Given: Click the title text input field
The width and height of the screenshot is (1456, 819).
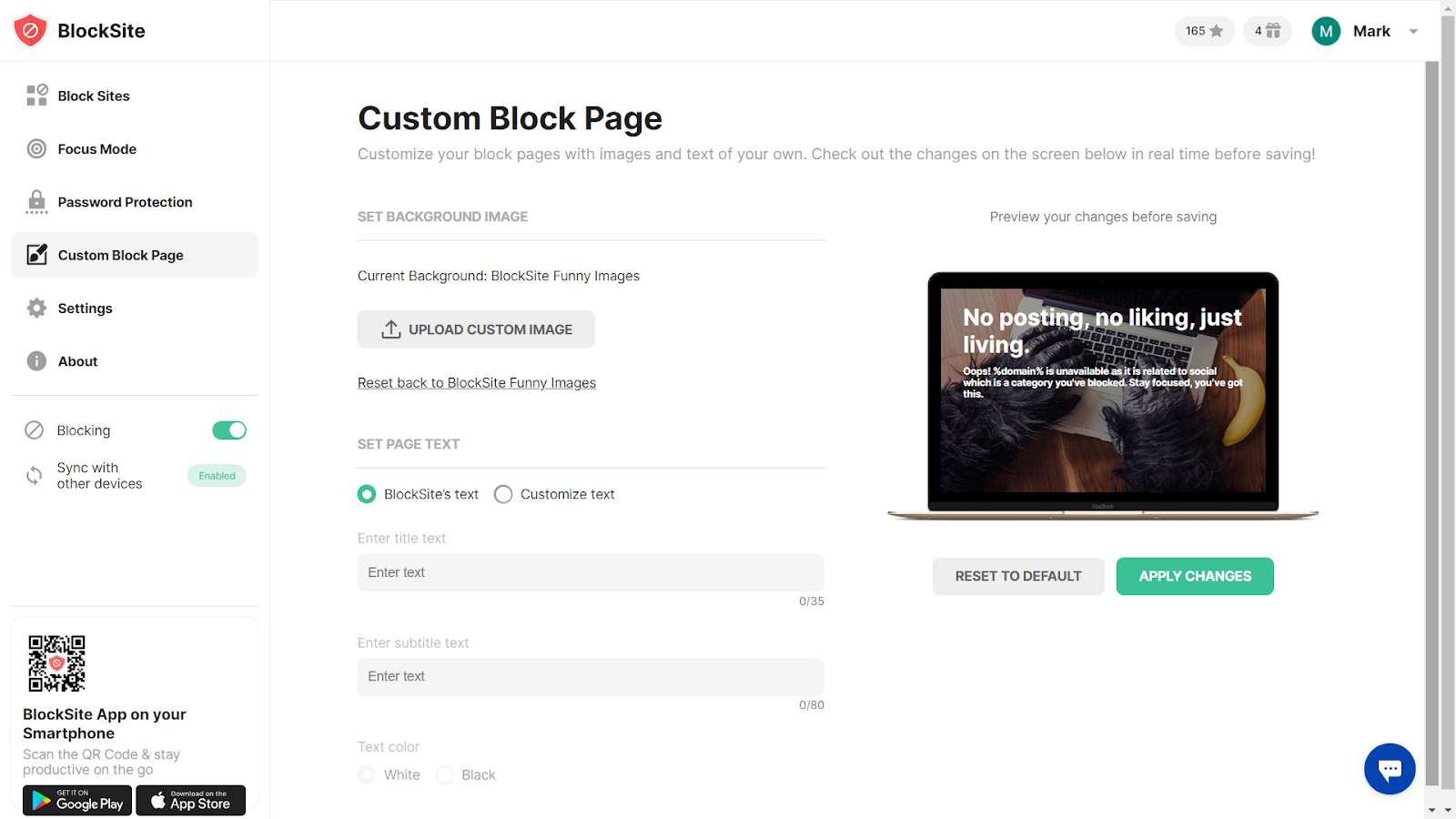Looking at the screenshot, I should click(x=591, y=572).
